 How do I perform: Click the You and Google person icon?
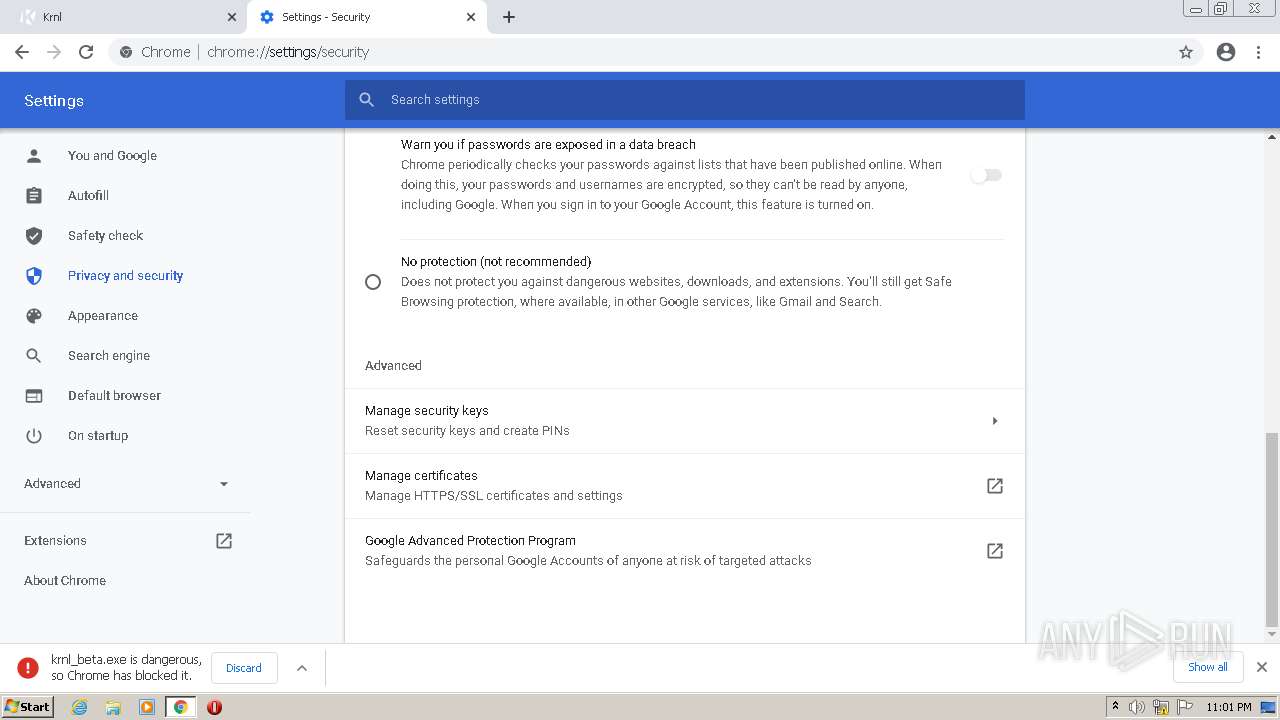(34, 155)
